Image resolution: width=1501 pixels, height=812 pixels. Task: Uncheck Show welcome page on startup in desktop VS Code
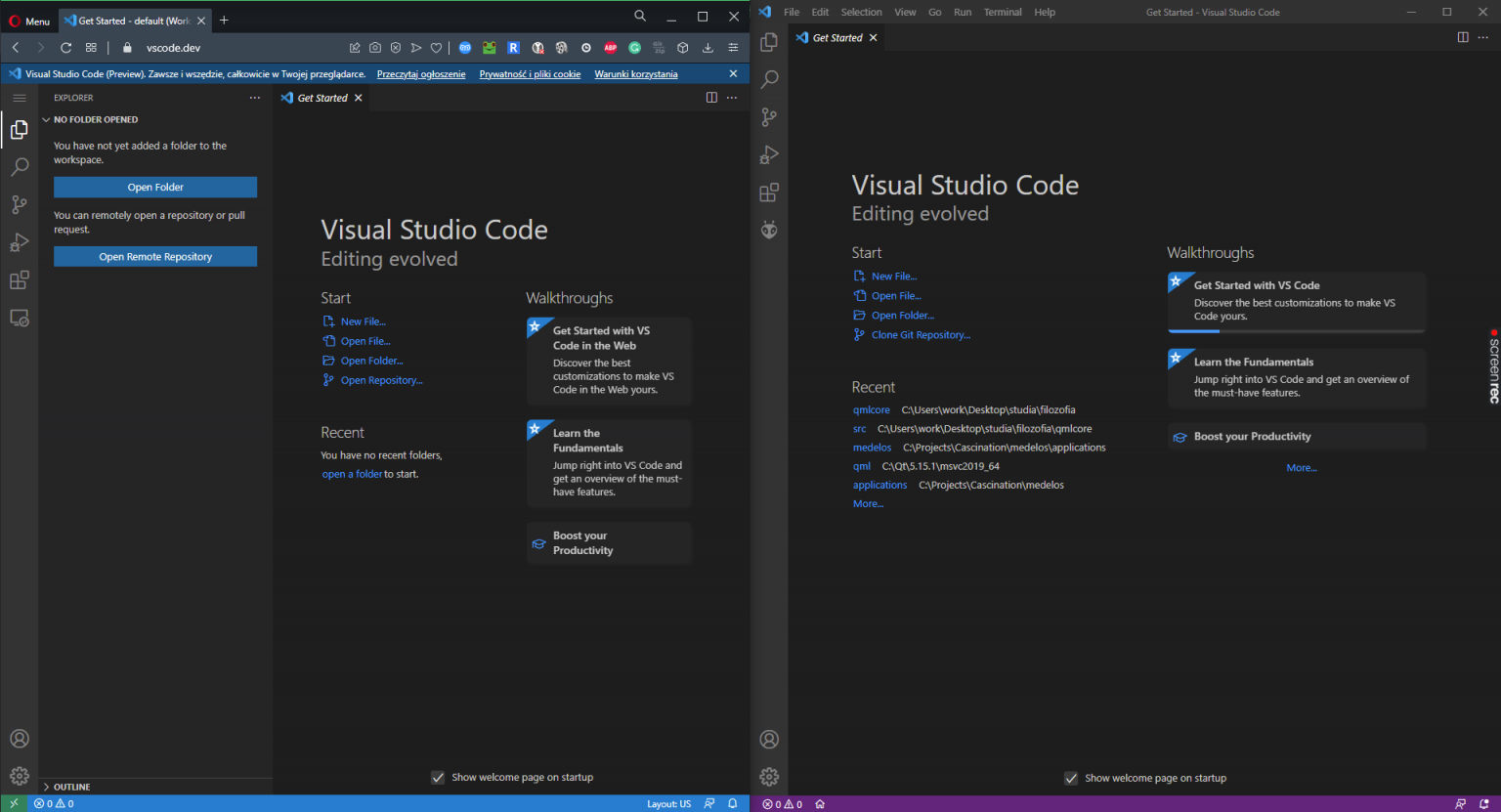1071,777
